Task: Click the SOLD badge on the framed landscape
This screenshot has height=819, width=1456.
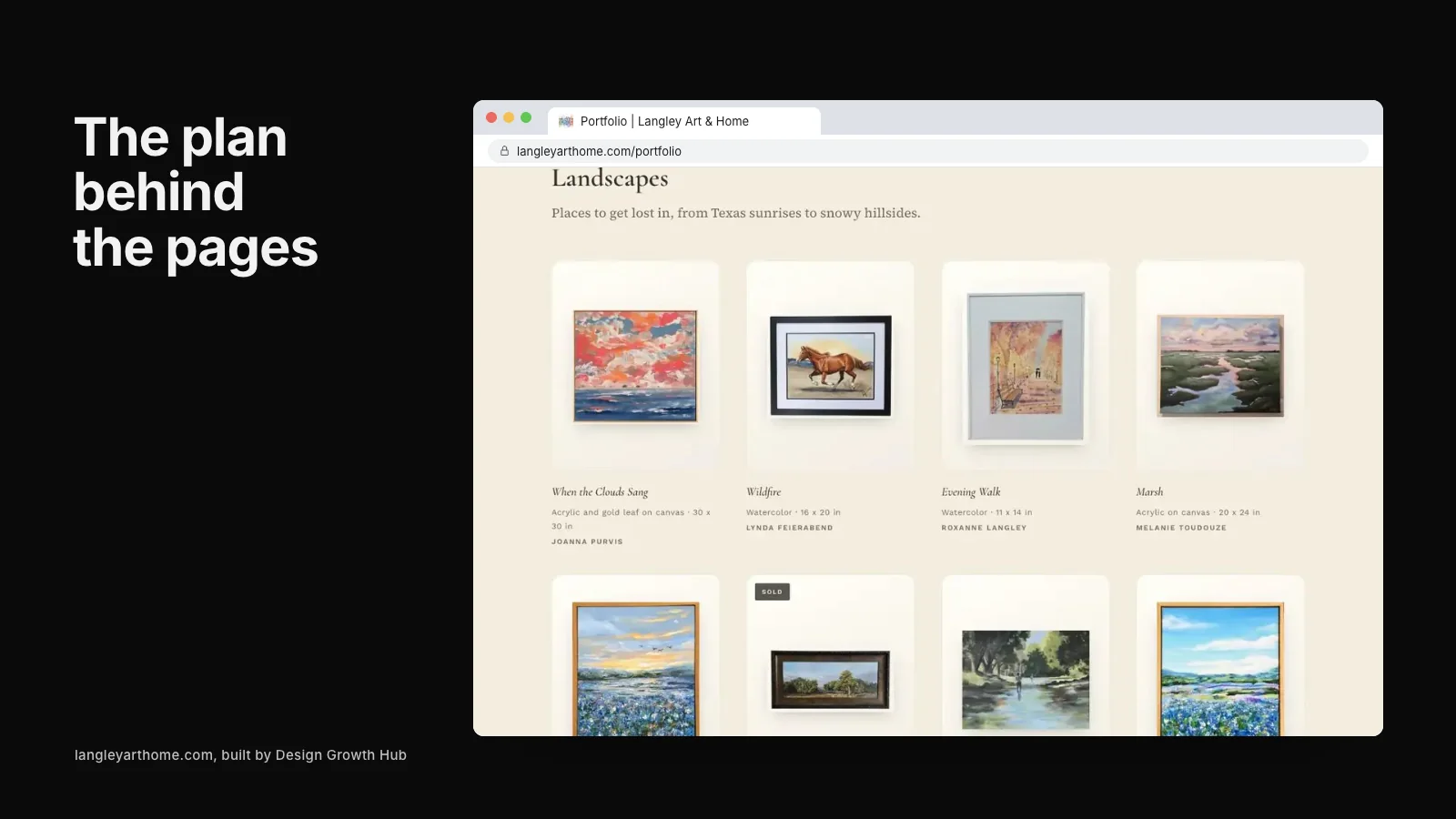Action: (x=772, y=591)
